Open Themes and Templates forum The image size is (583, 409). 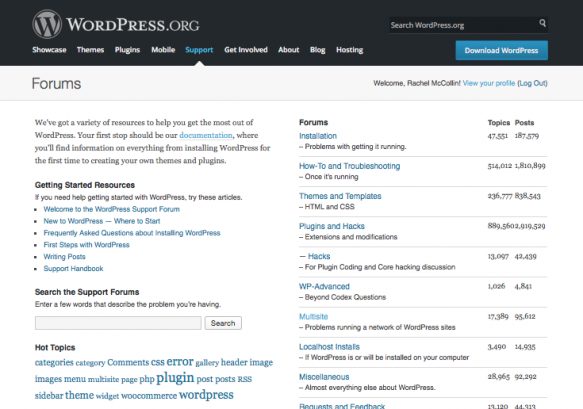340,196
